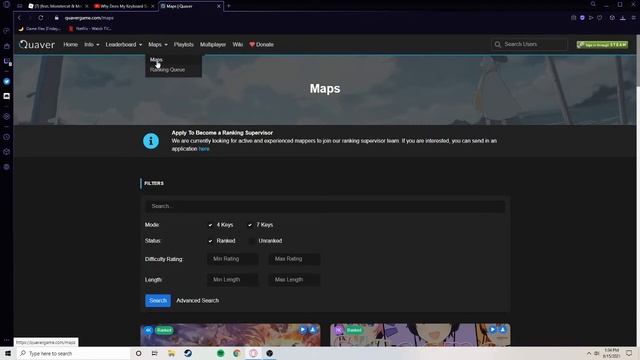Uncheck the Ranked status checkbox

pyautogui.click(x=210, y=241)
